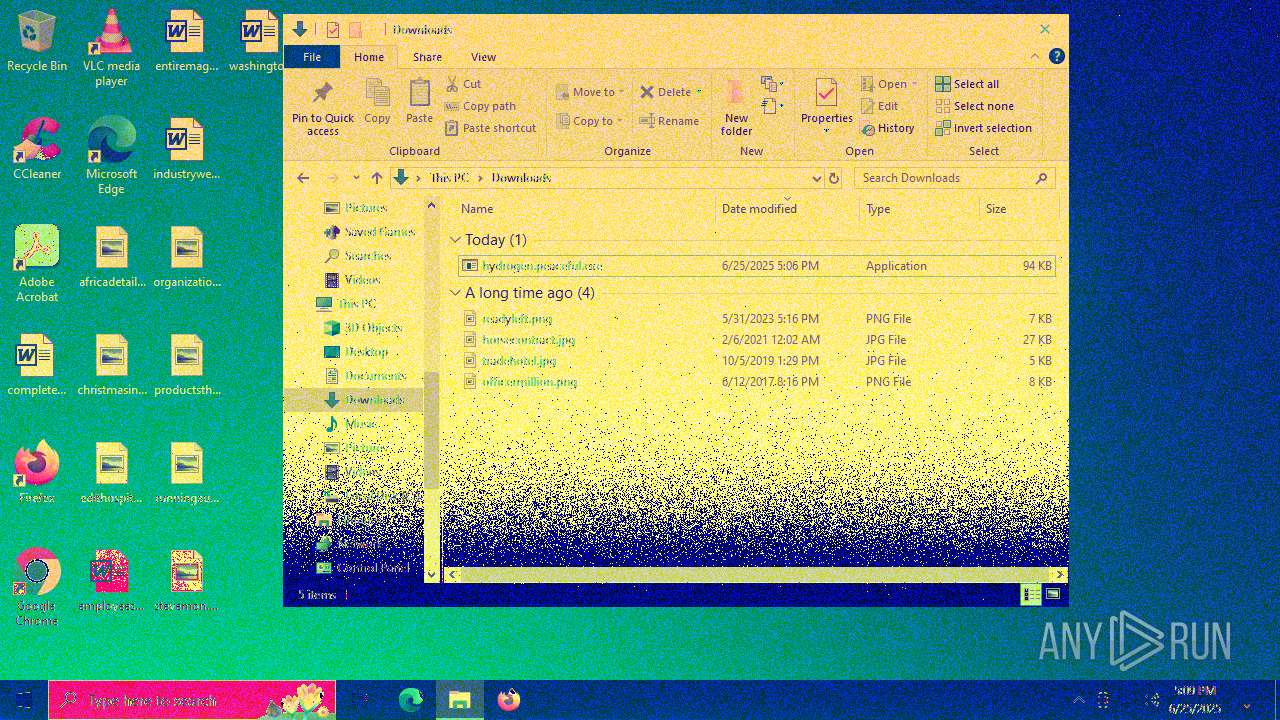Switch to the Share ribbon tab
Image resolution: width=1280 pixels, height=720 pixels.
(x=427, y=57)
